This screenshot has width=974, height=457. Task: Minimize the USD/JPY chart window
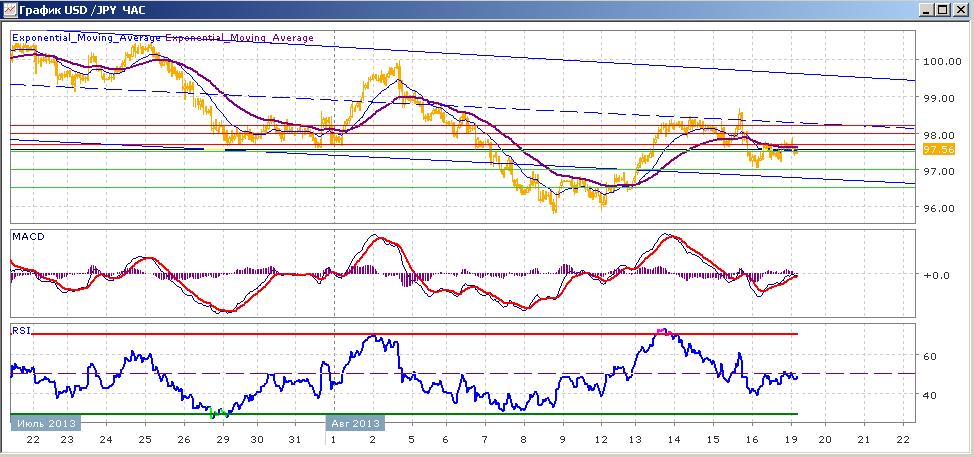point(928,10)
